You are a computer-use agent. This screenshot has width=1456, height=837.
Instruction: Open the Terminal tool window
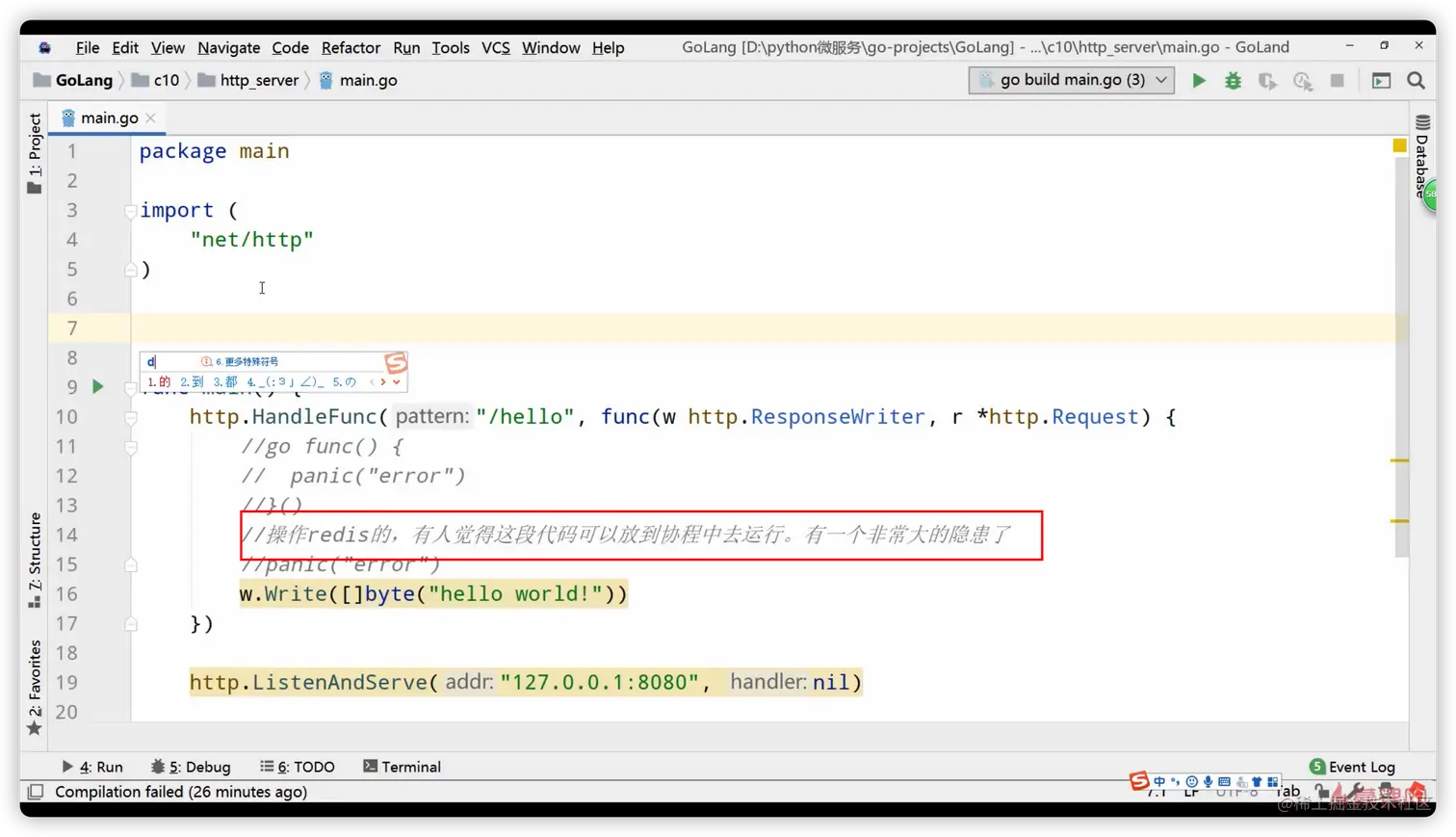[403, 767]
